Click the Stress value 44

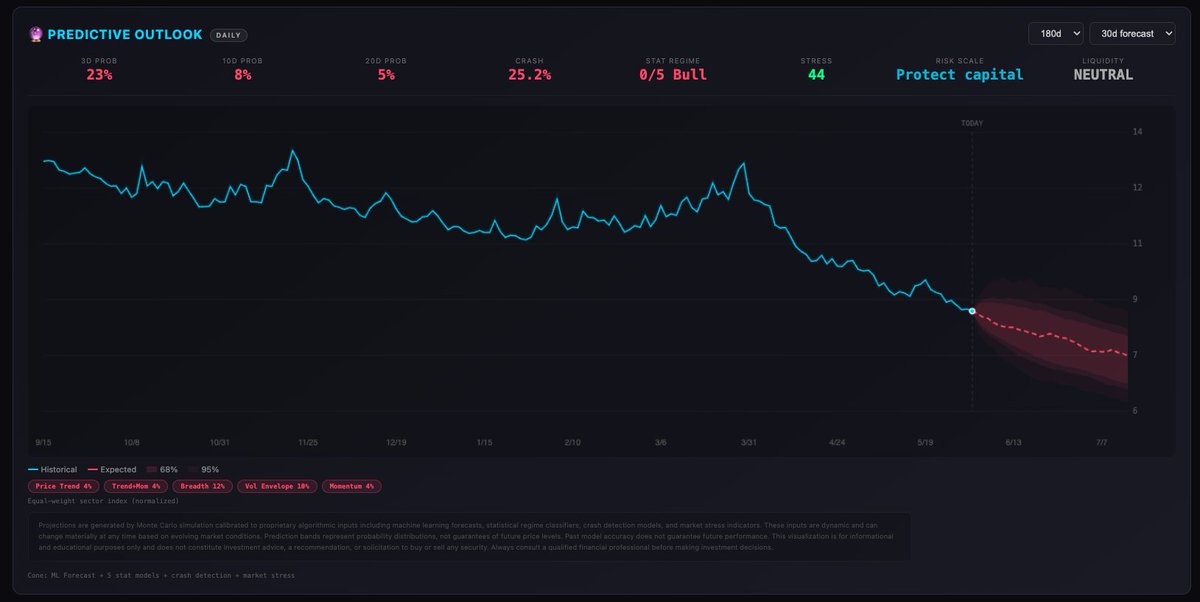point(816,75)
